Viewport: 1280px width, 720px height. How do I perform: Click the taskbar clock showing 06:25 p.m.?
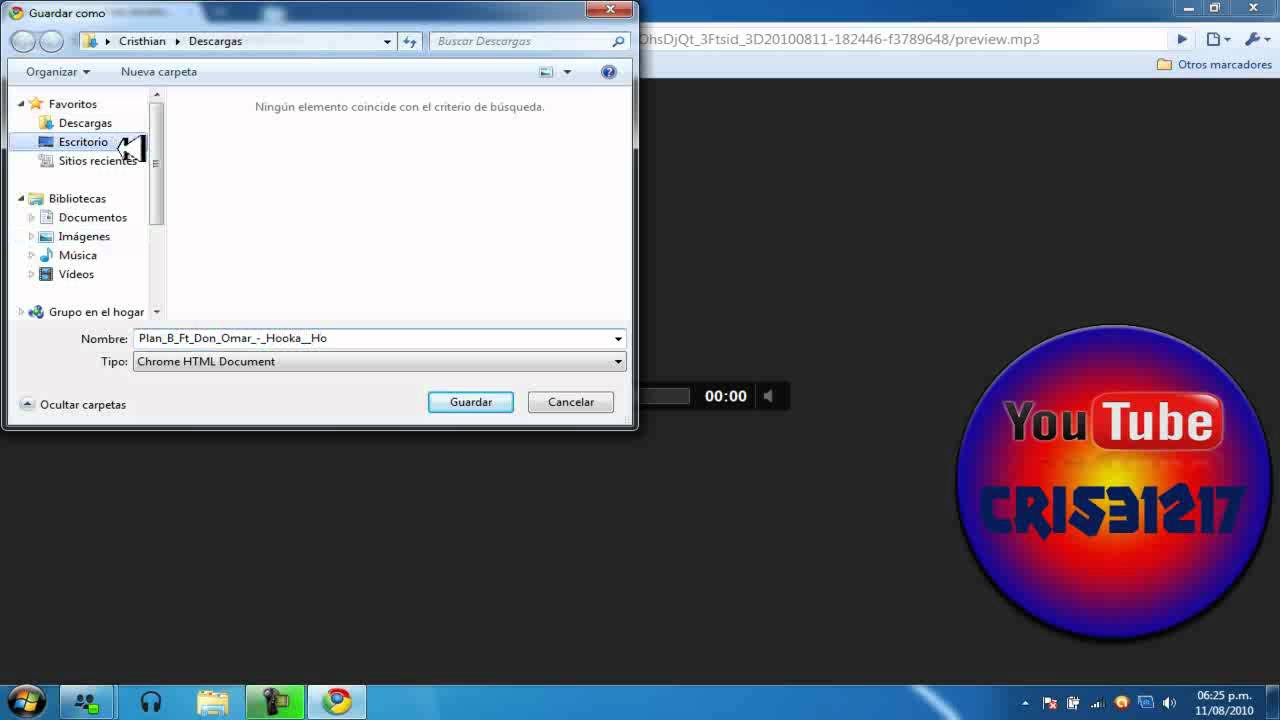(x=1225, y=703)
